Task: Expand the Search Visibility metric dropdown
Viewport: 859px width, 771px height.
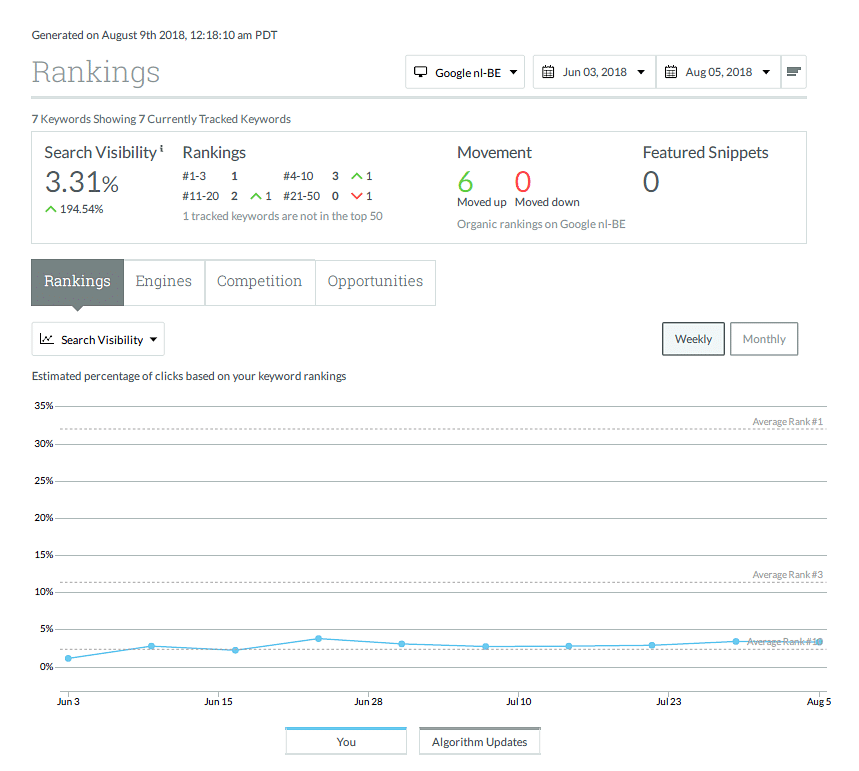Action: pos(98,339)
